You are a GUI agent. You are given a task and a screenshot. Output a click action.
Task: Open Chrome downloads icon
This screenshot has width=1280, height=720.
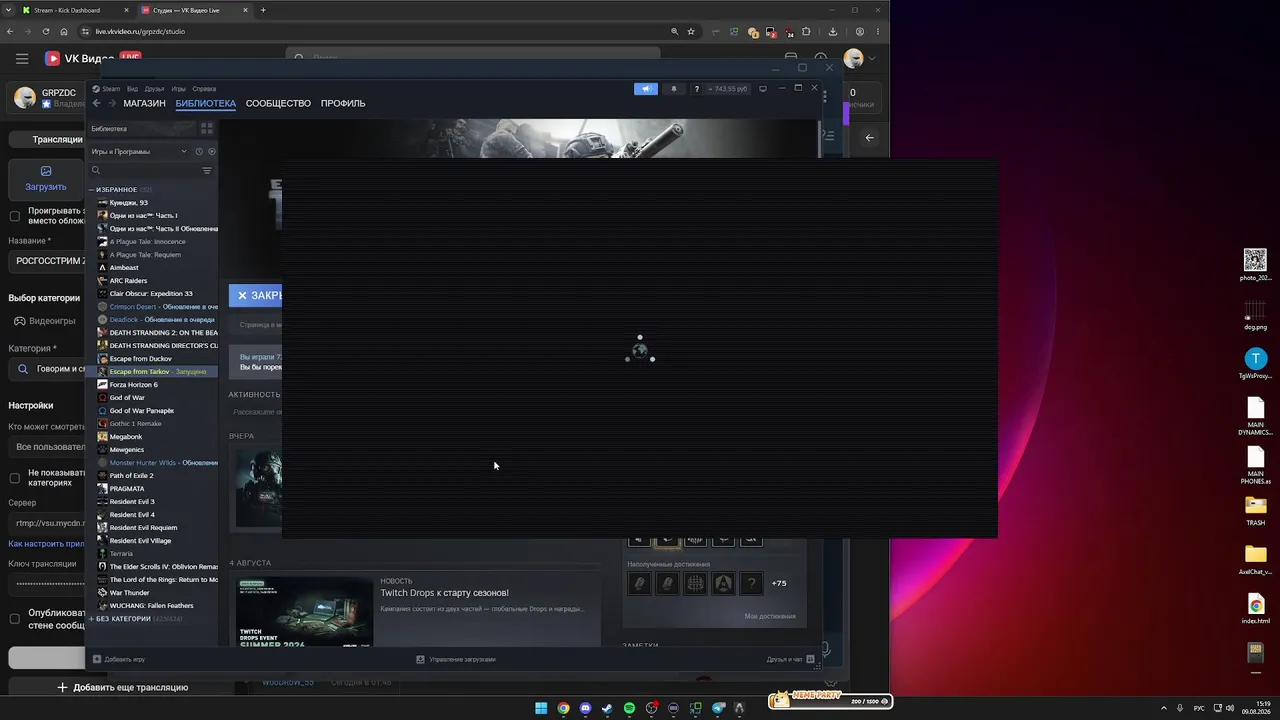(x=833, y=31)
